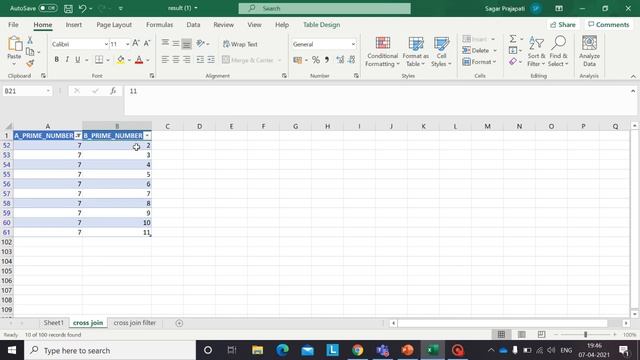Click Analyze Data
This screenshot has height=360, width=640.
(x=589, y=52)
